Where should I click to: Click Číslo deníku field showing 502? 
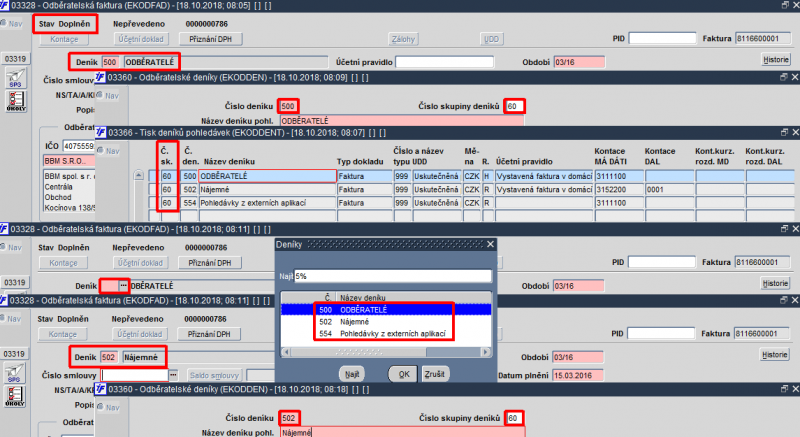click(x=289, y=418)
